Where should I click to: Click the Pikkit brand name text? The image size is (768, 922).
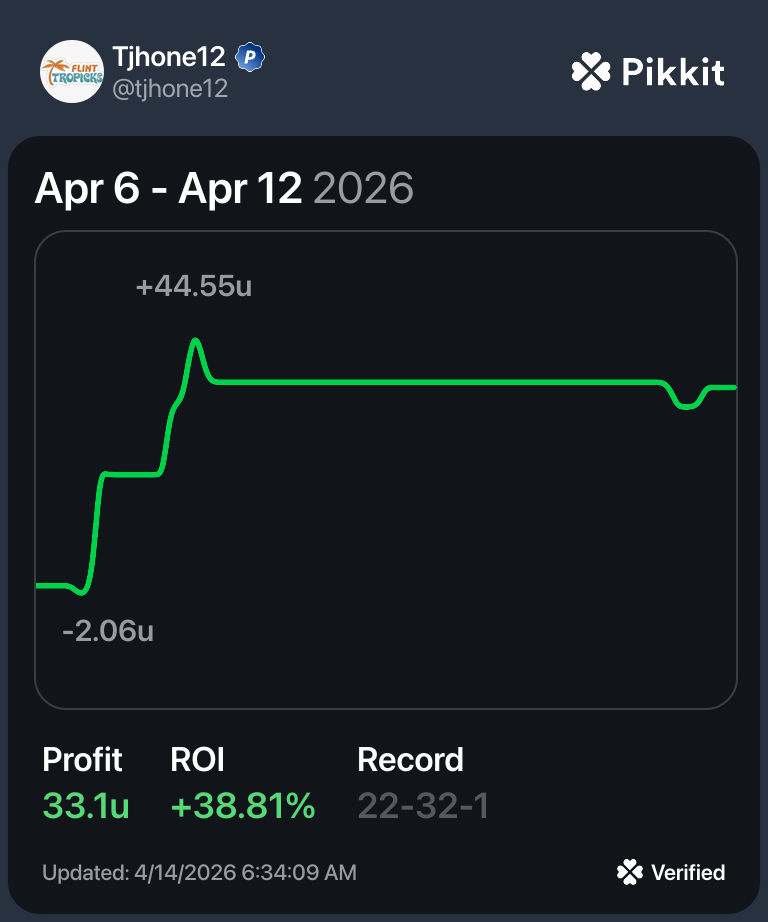[x=672, y=72]
